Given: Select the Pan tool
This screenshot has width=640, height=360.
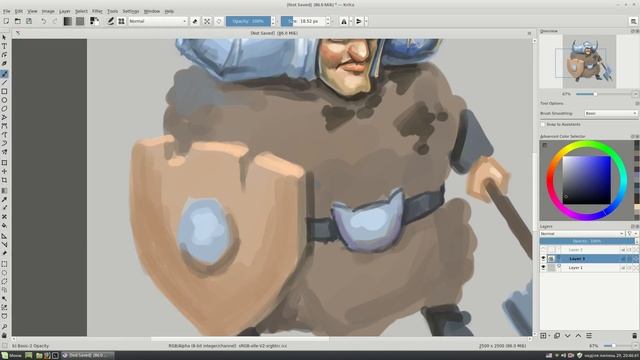Looking at the screenshot, I should [x=4, y=335].
